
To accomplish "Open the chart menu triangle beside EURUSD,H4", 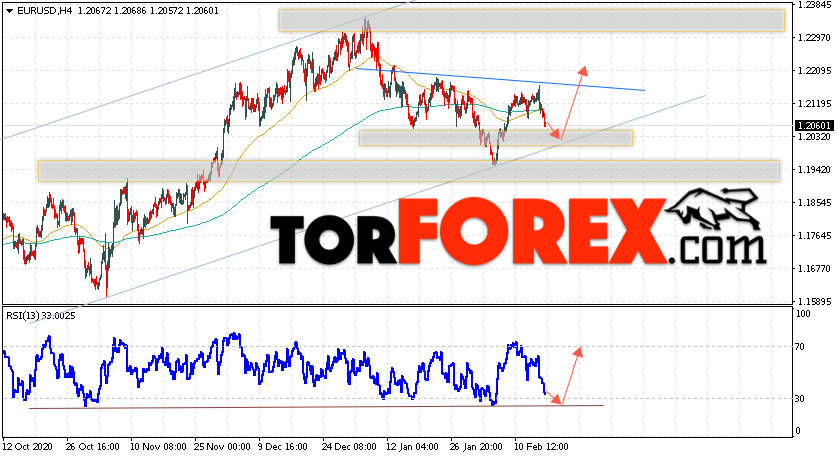I will (x=9, y=11).
